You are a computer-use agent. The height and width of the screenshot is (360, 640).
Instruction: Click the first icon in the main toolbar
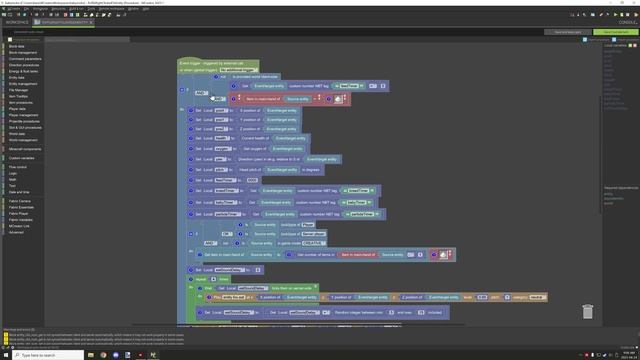click(x=4, y=15)
